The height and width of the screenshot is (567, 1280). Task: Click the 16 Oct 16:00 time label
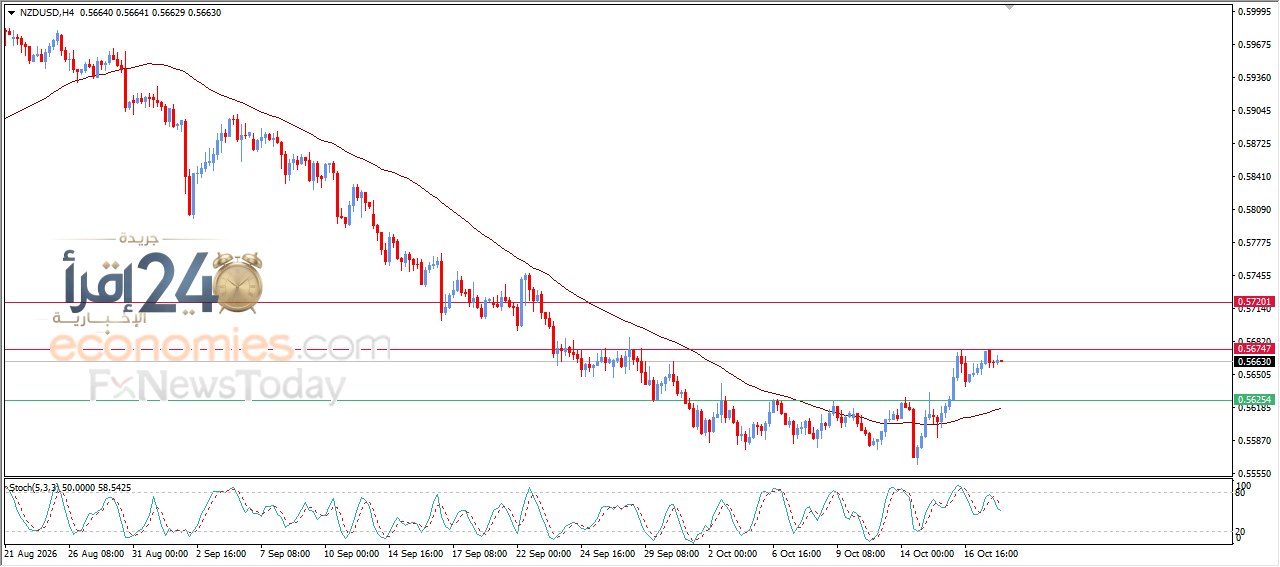click(x=992, y=553)
